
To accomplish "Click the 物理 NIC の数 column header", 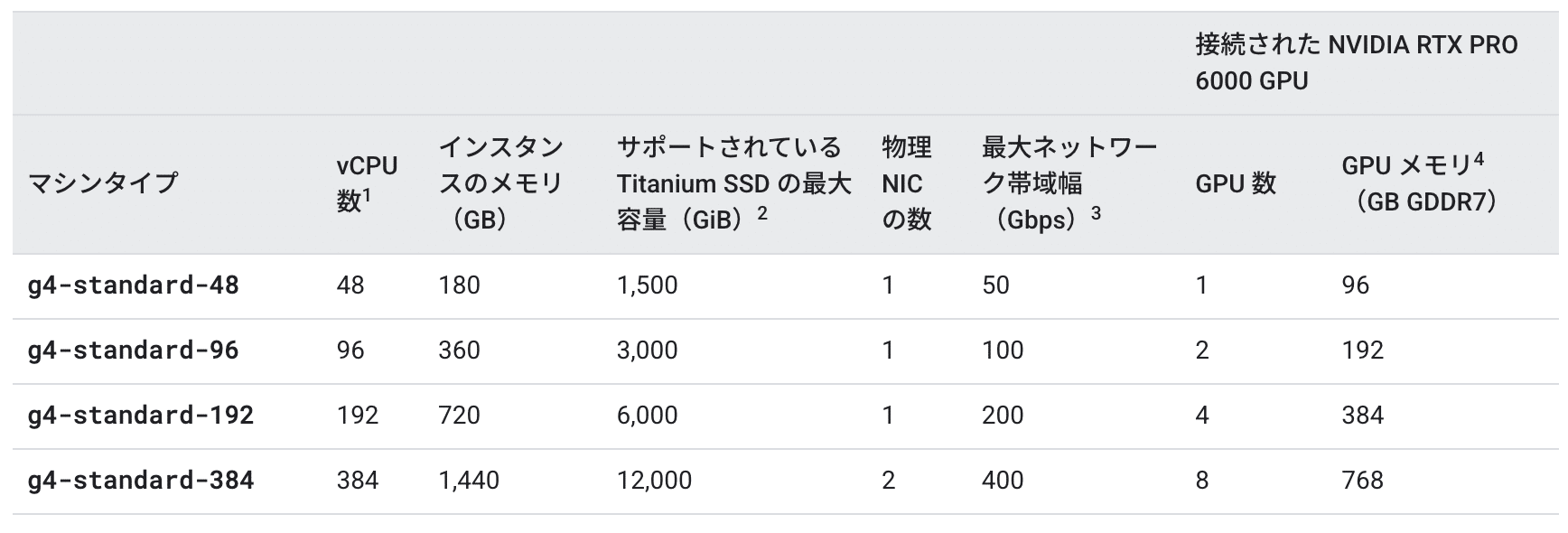I will [906, 183].
